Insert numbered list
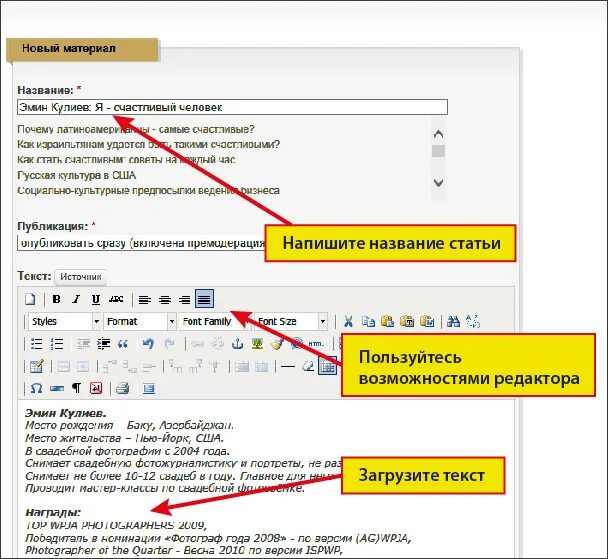 coord(57,344)
